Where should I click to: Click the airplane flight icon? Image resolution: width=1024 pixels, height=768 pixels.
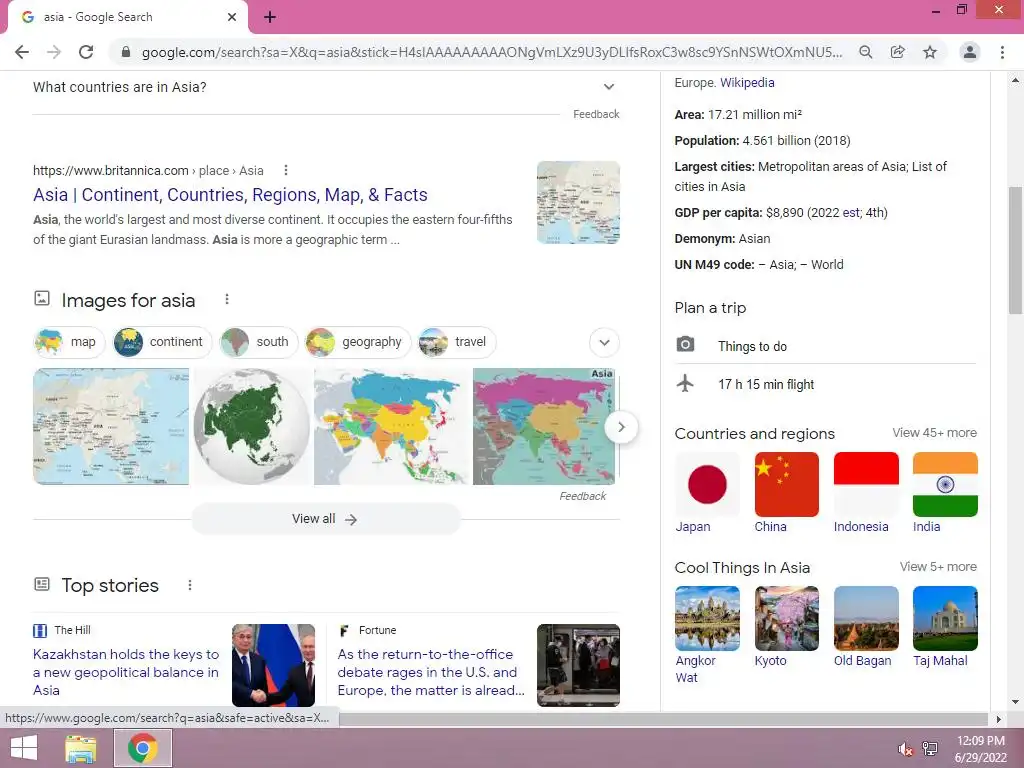click(685, 383)
